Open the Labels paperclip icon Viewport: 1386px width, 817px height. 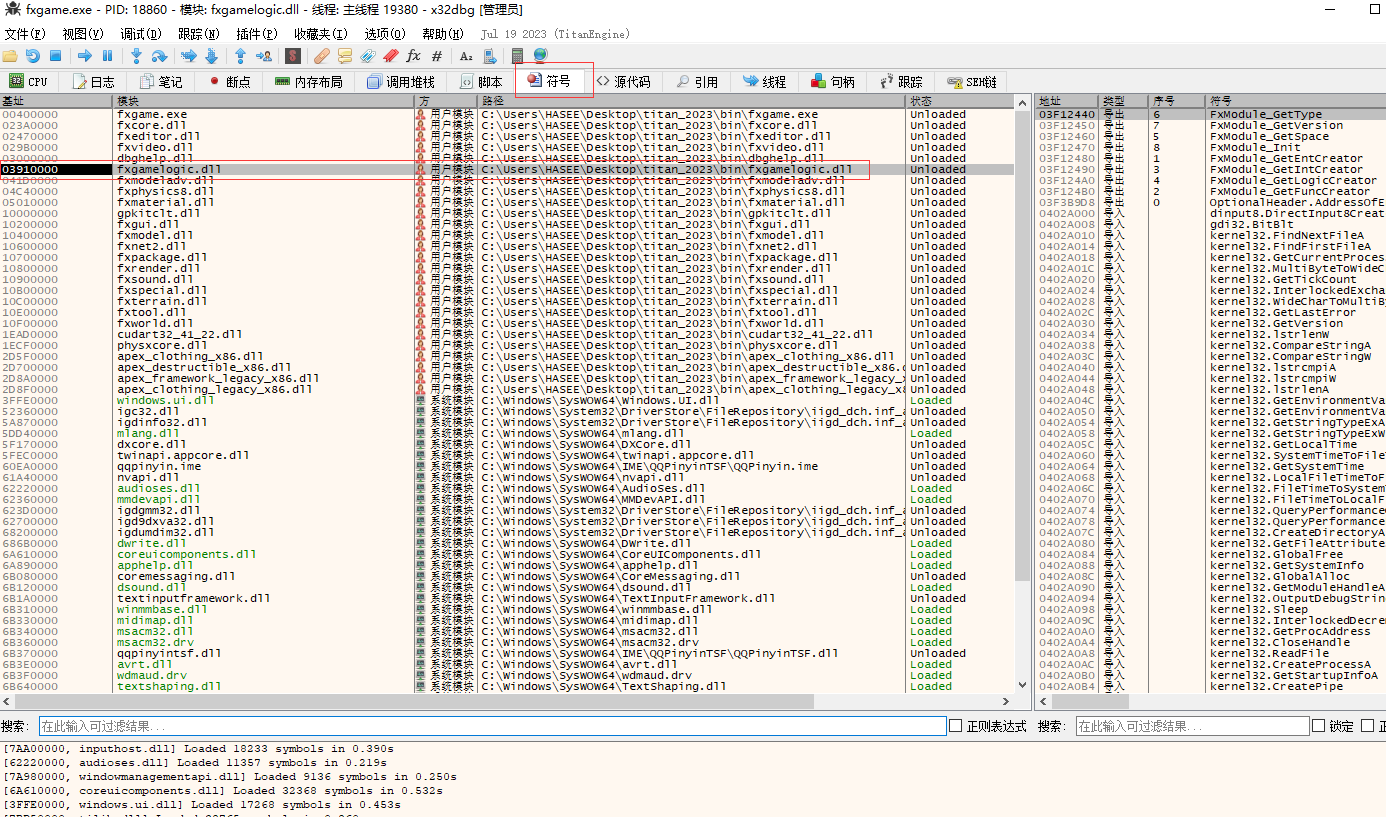point(368,56)
